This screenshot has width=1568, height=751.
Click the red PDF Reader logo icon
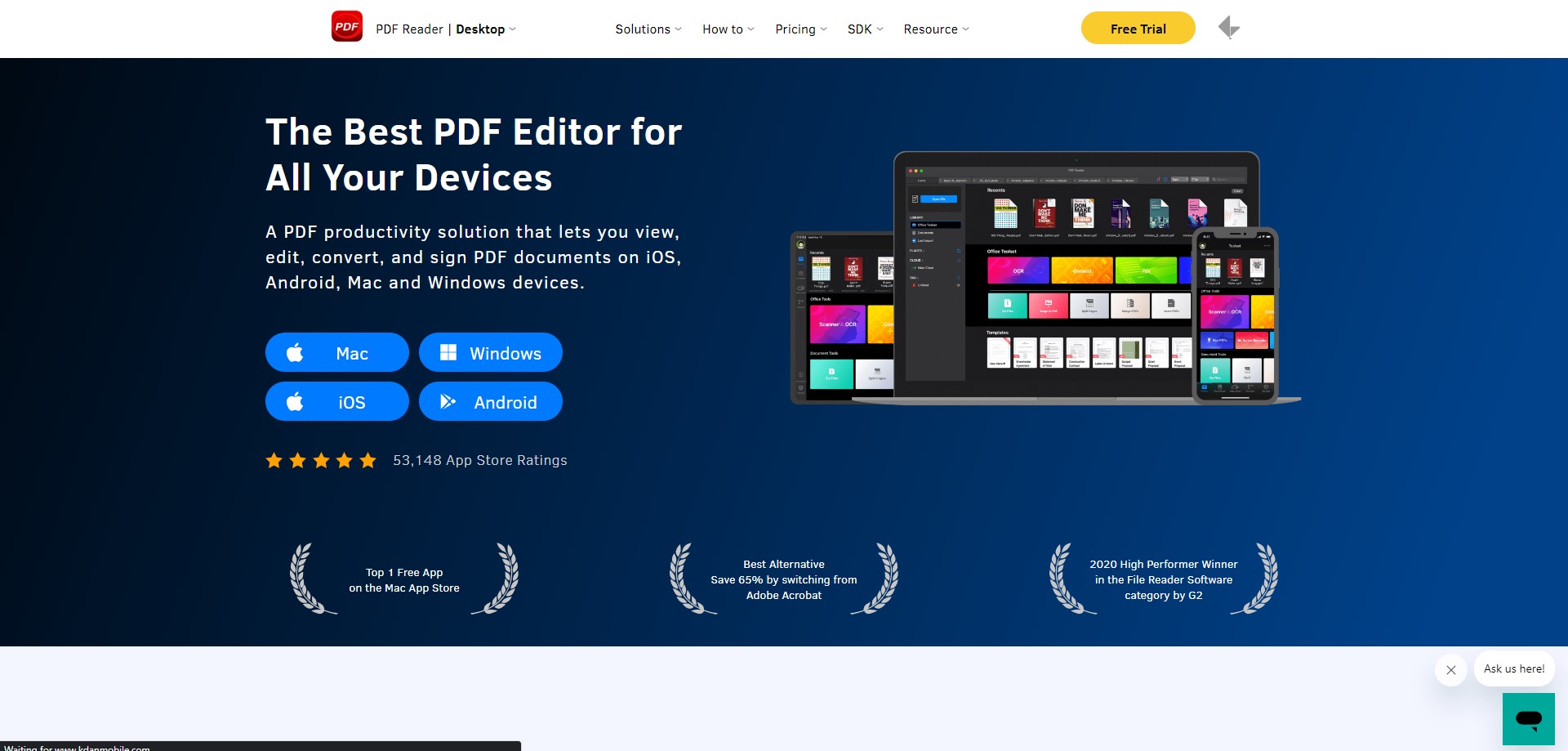[347, 27]
